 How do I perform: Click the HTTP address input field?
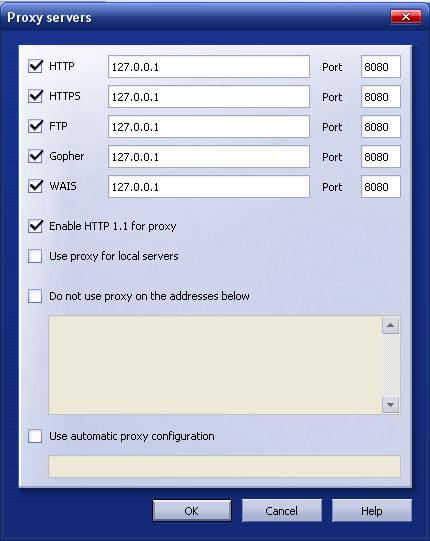209,67
